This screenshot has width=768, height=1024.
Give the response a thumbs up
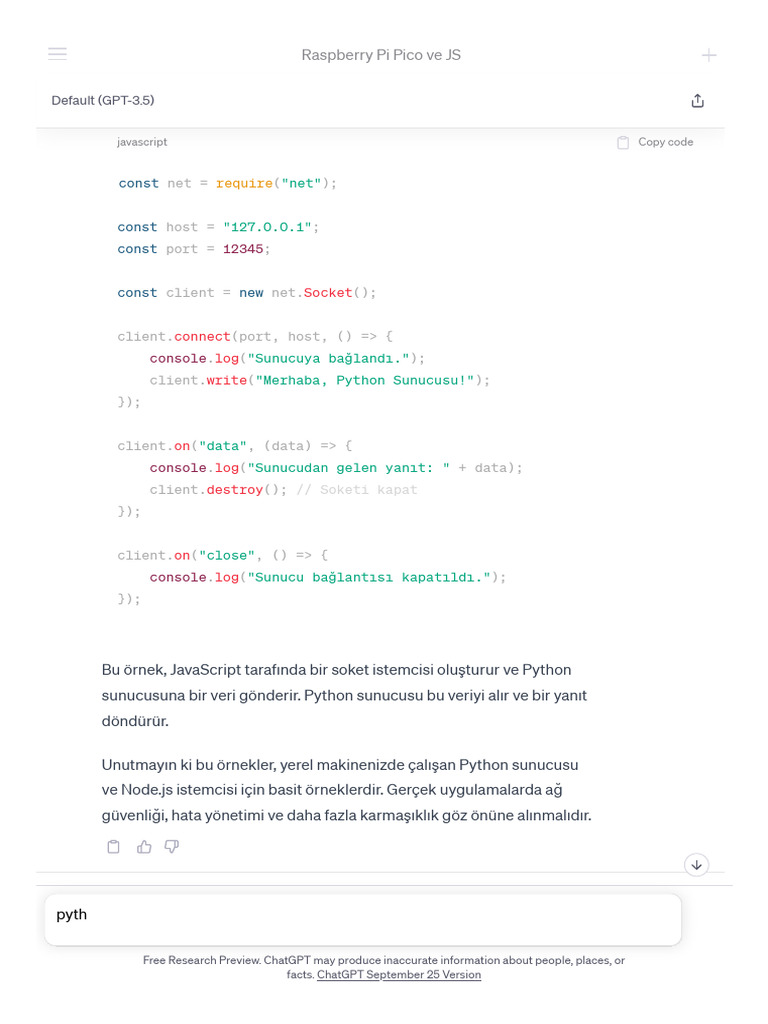144,847
